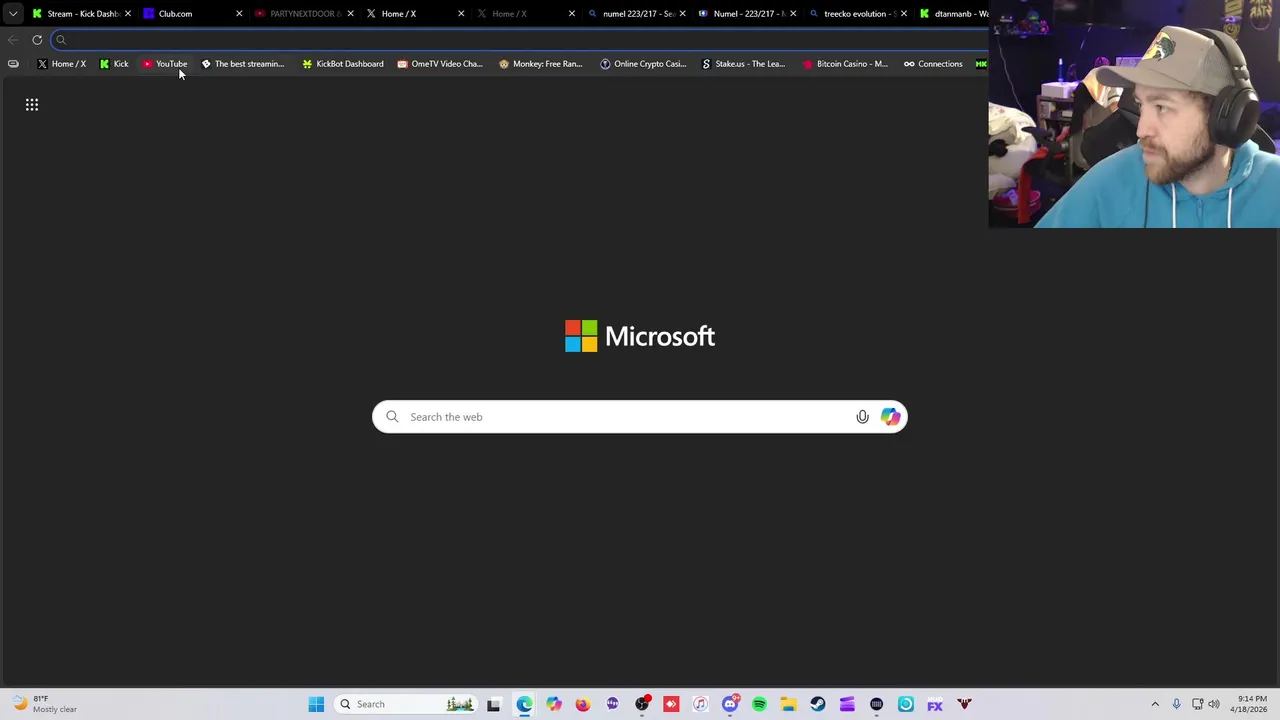Open Task View on the taskbar

click(493, 704)
